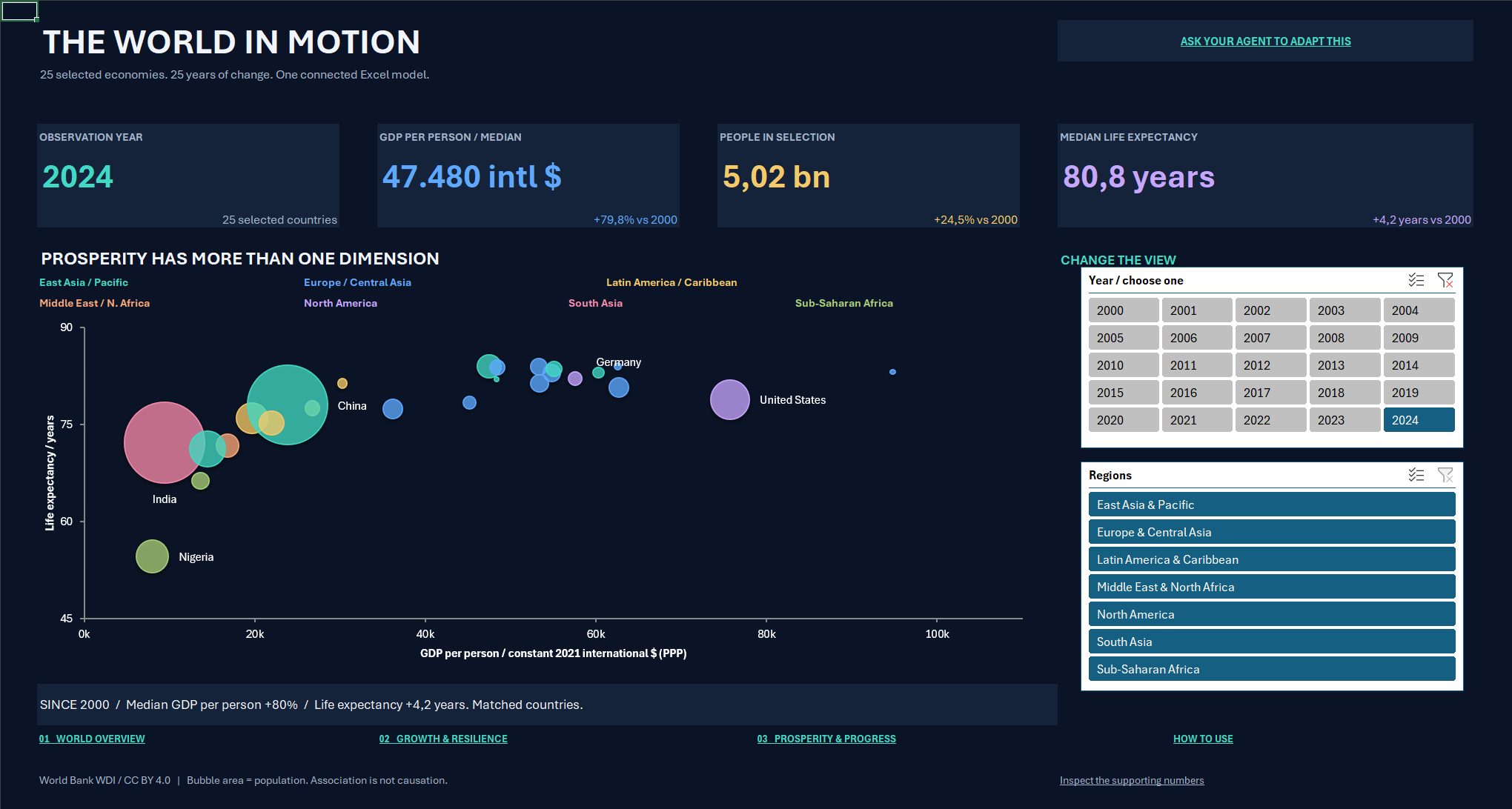Viewport: 1512px width, 809px height.
Task: Select the 47.480 intl $ median value
Action: point(471,177)
